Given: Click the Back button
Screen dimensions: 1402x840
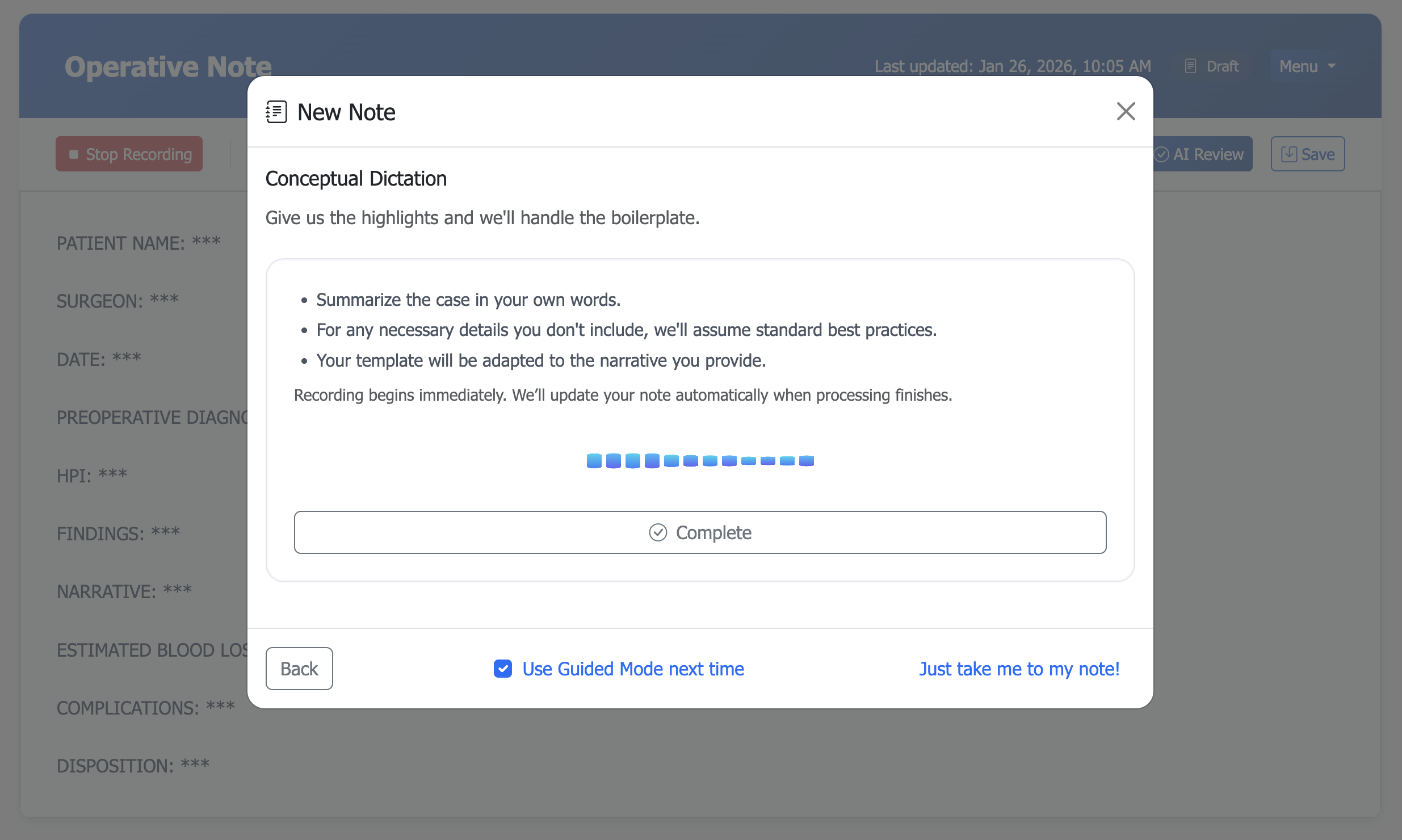Looking at the screenshot, I should (x=299, y=669).
